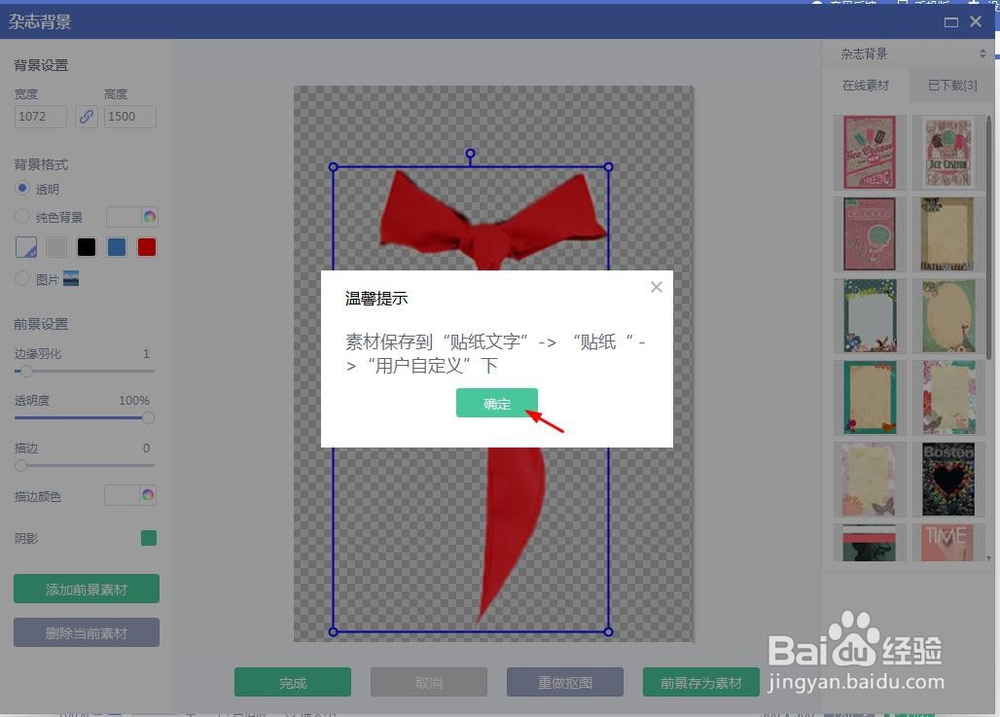Select the 图片 background radio button

click(x=22, y=278)
